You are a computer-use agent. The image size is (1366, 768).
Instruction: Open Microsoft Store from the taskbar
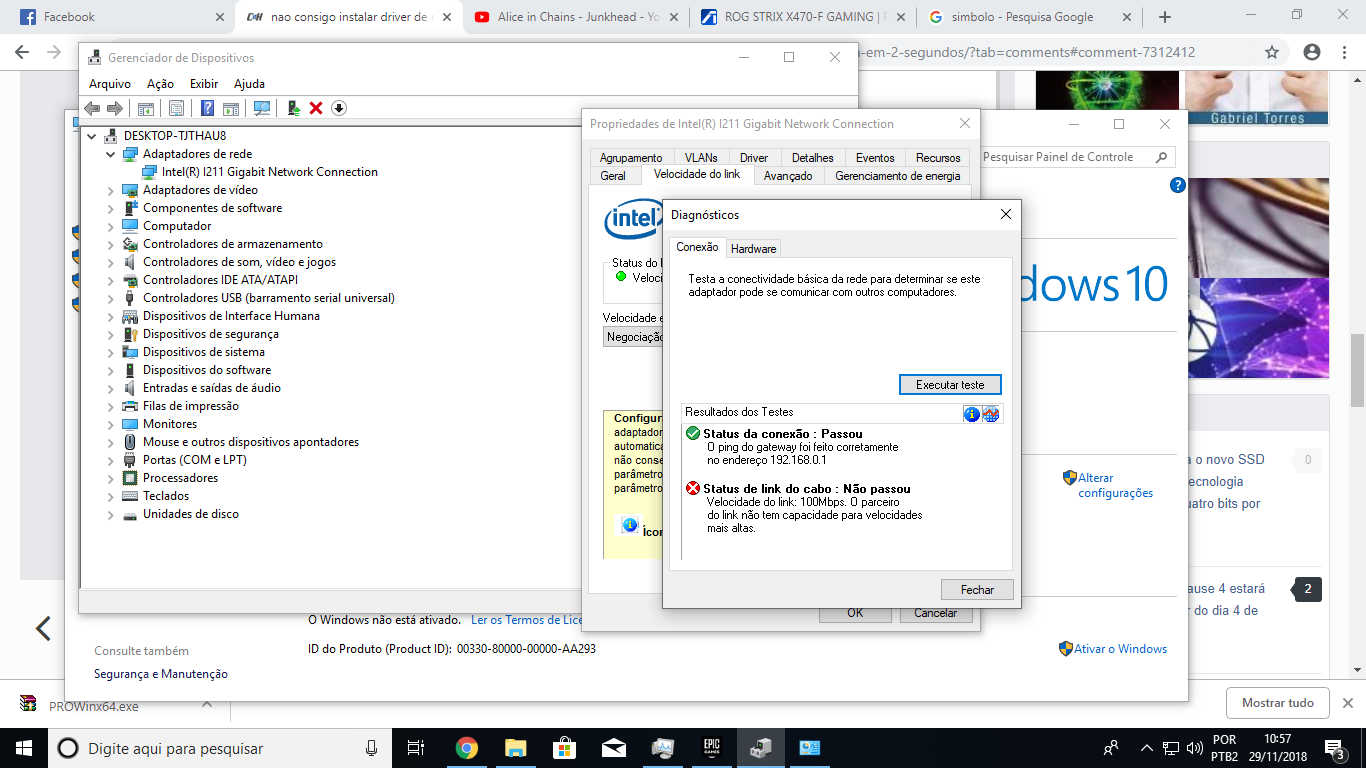pos(565,747)
